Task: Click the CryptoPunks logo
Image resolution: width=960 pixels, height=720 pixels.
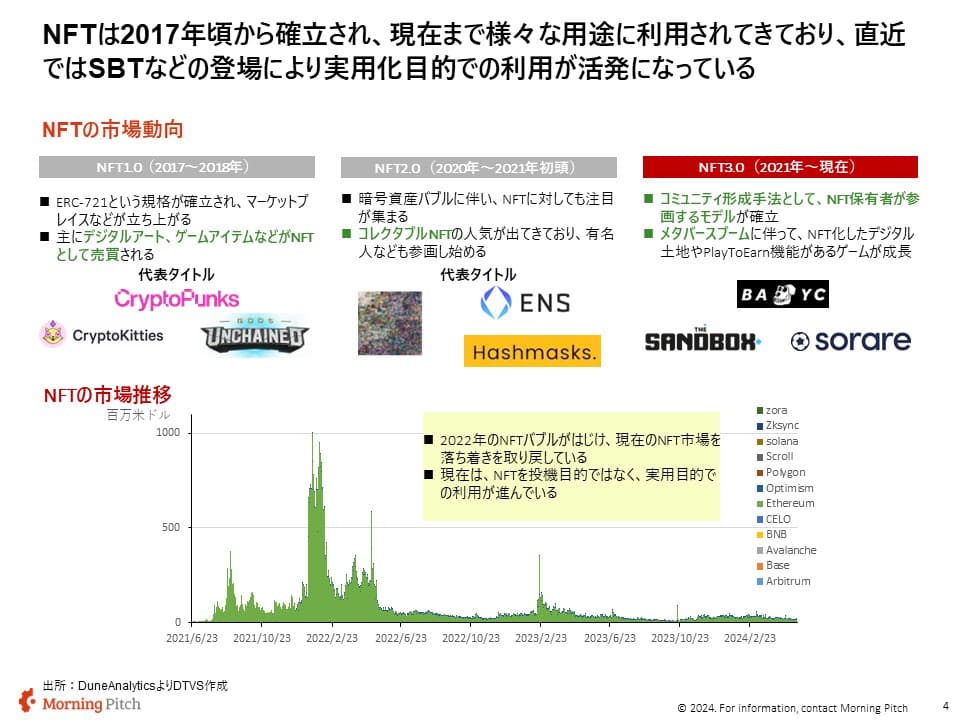Action: tap(176, 299)
